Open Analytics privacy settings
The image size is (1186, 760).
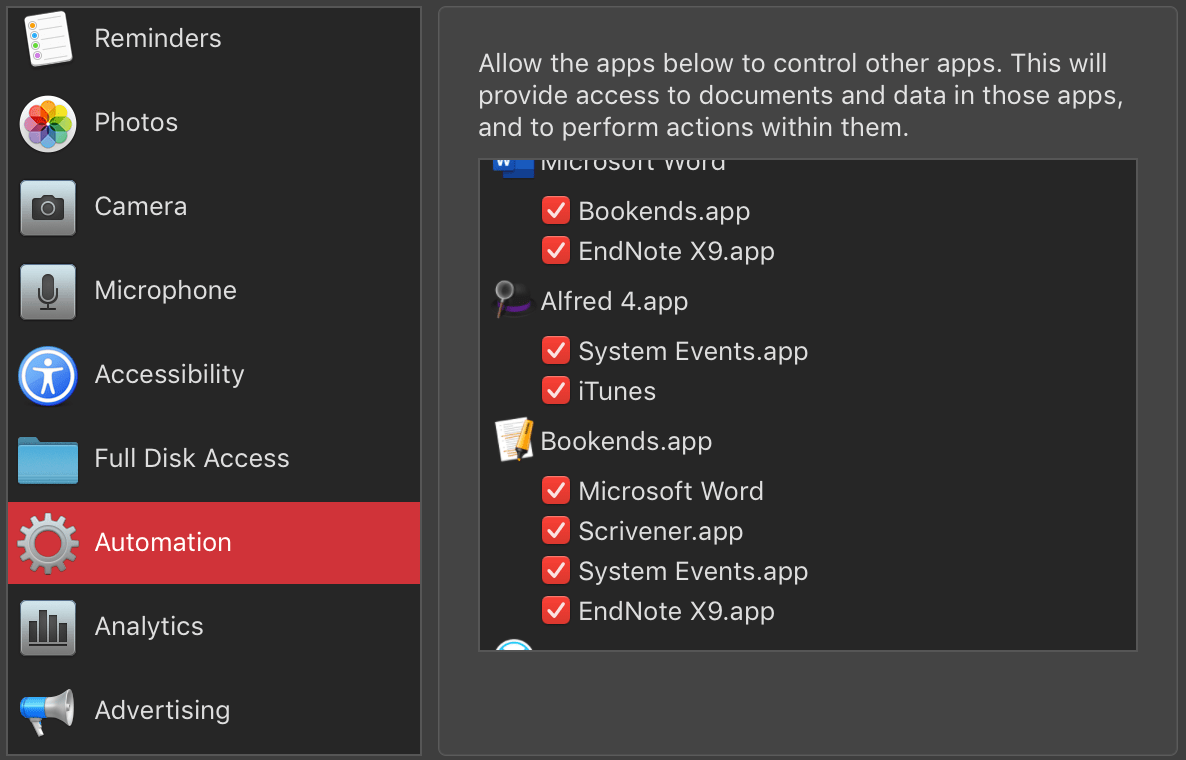tap(214, 627)
